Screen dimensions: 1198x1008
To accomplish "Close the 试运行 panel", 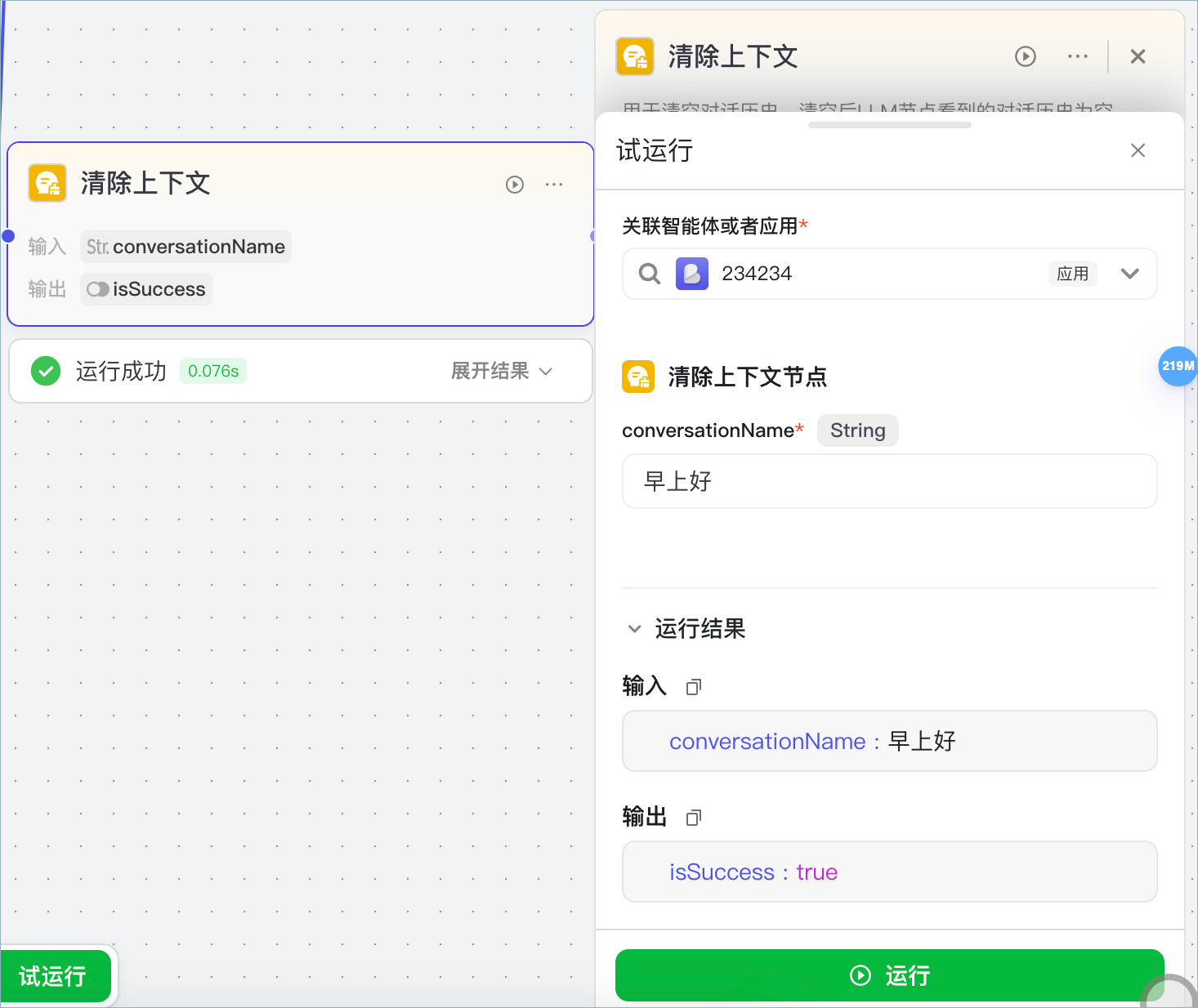I will (1138, 150).
